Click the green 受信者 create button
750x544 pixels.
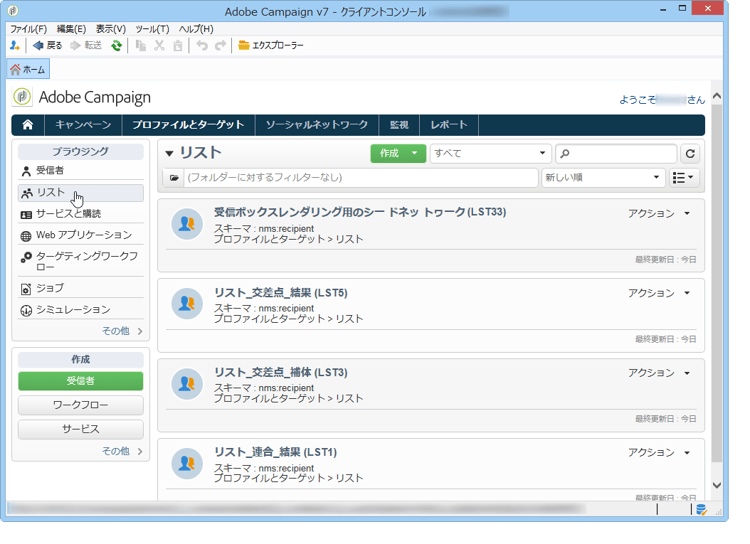[80, 381]
